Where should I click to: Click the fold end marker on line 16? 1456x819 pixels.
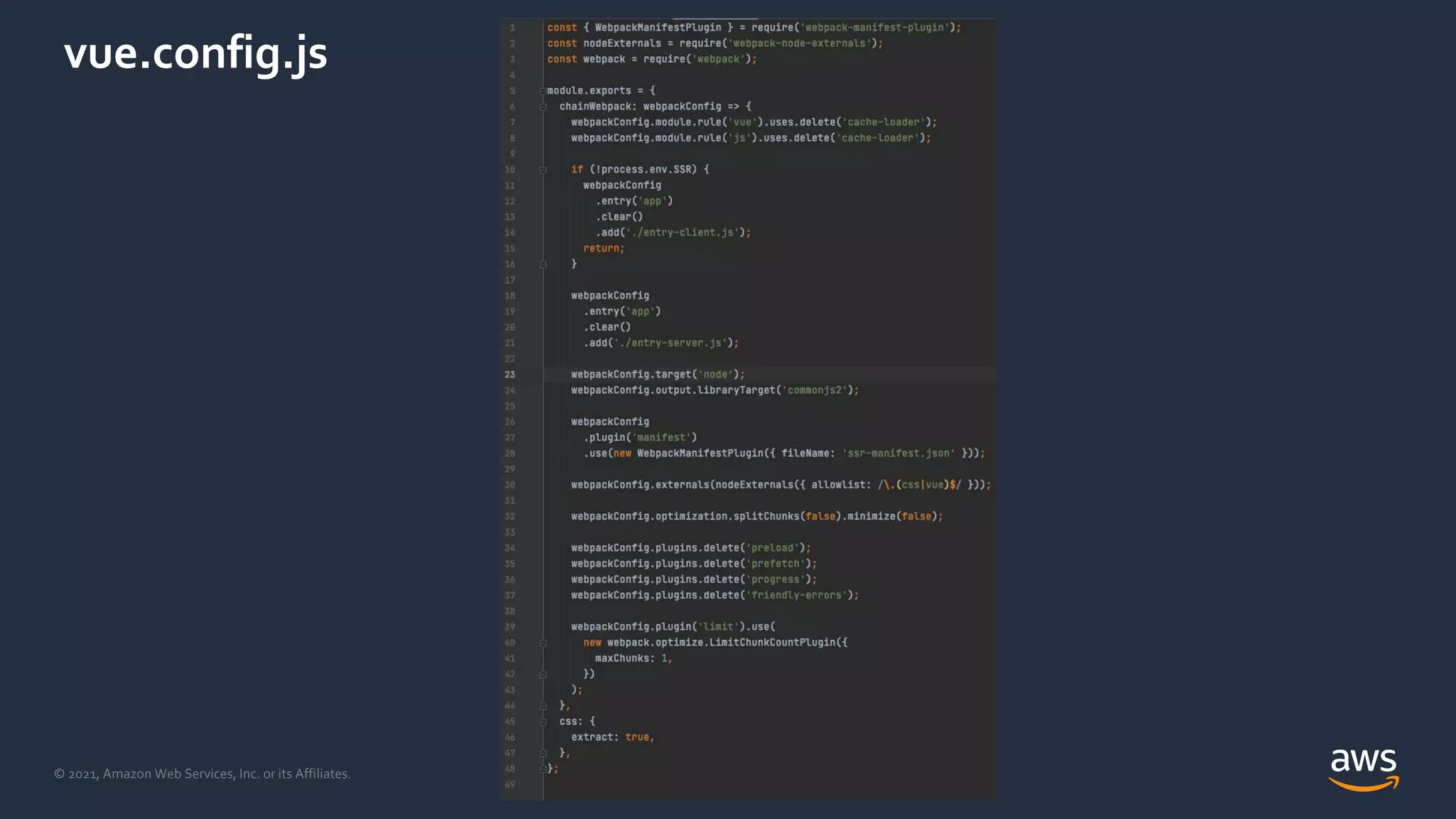543,264
